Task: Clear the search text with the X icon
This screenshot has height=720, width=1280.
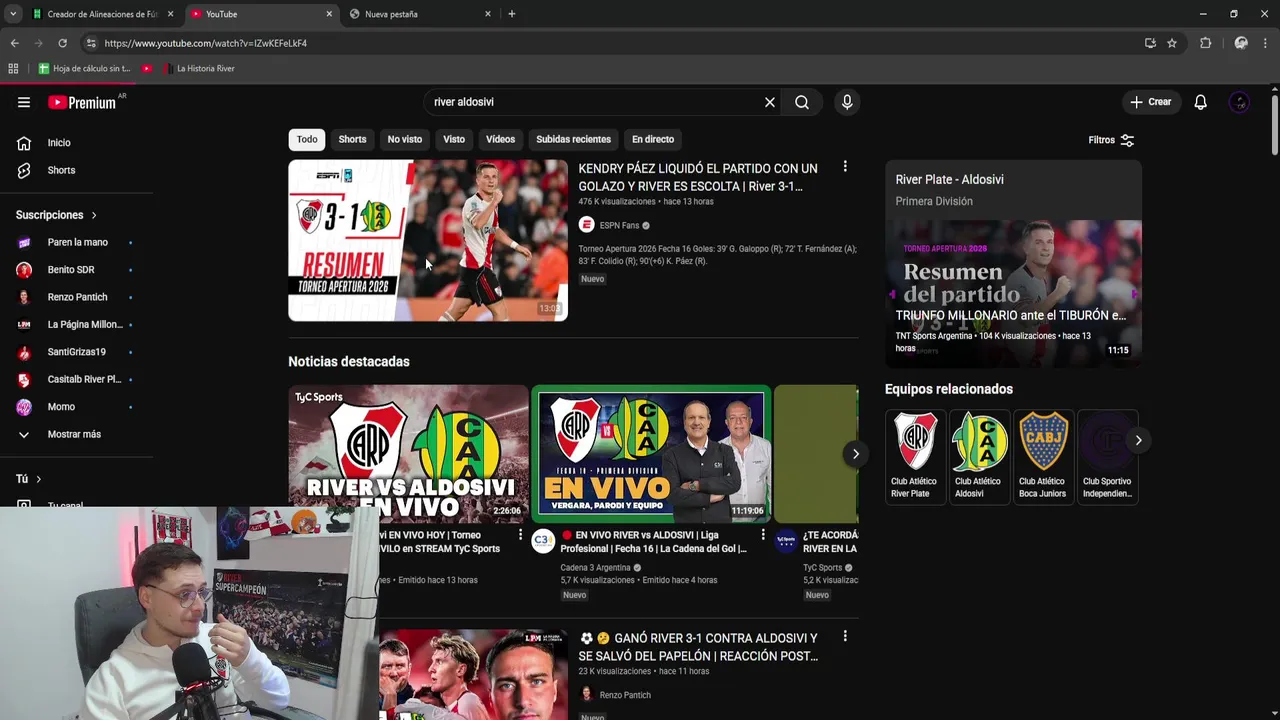Action: pyautogui.click(x=770, y=102)
